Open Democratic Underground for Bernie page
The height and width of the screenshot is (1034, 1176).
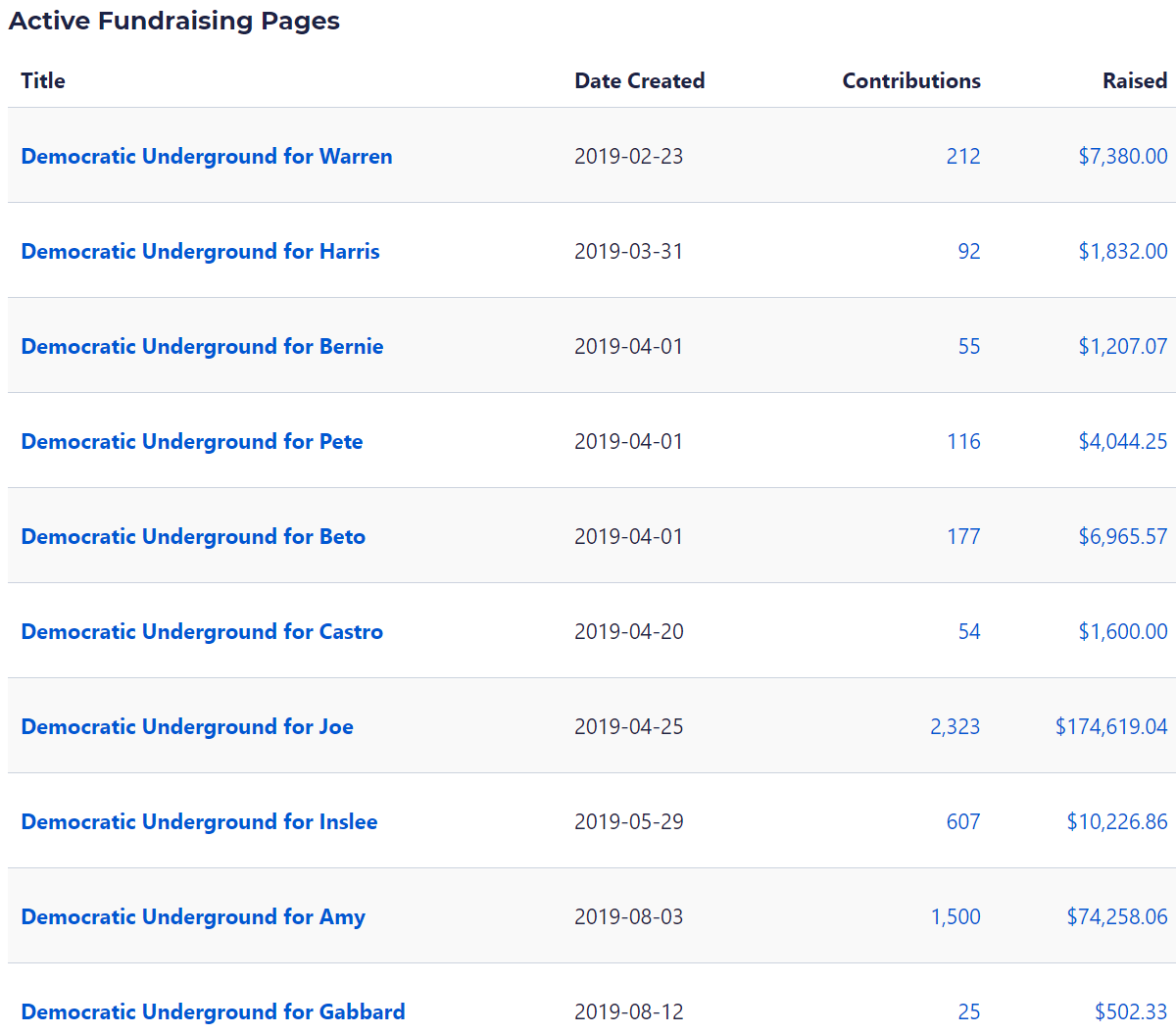coord(202,347)
